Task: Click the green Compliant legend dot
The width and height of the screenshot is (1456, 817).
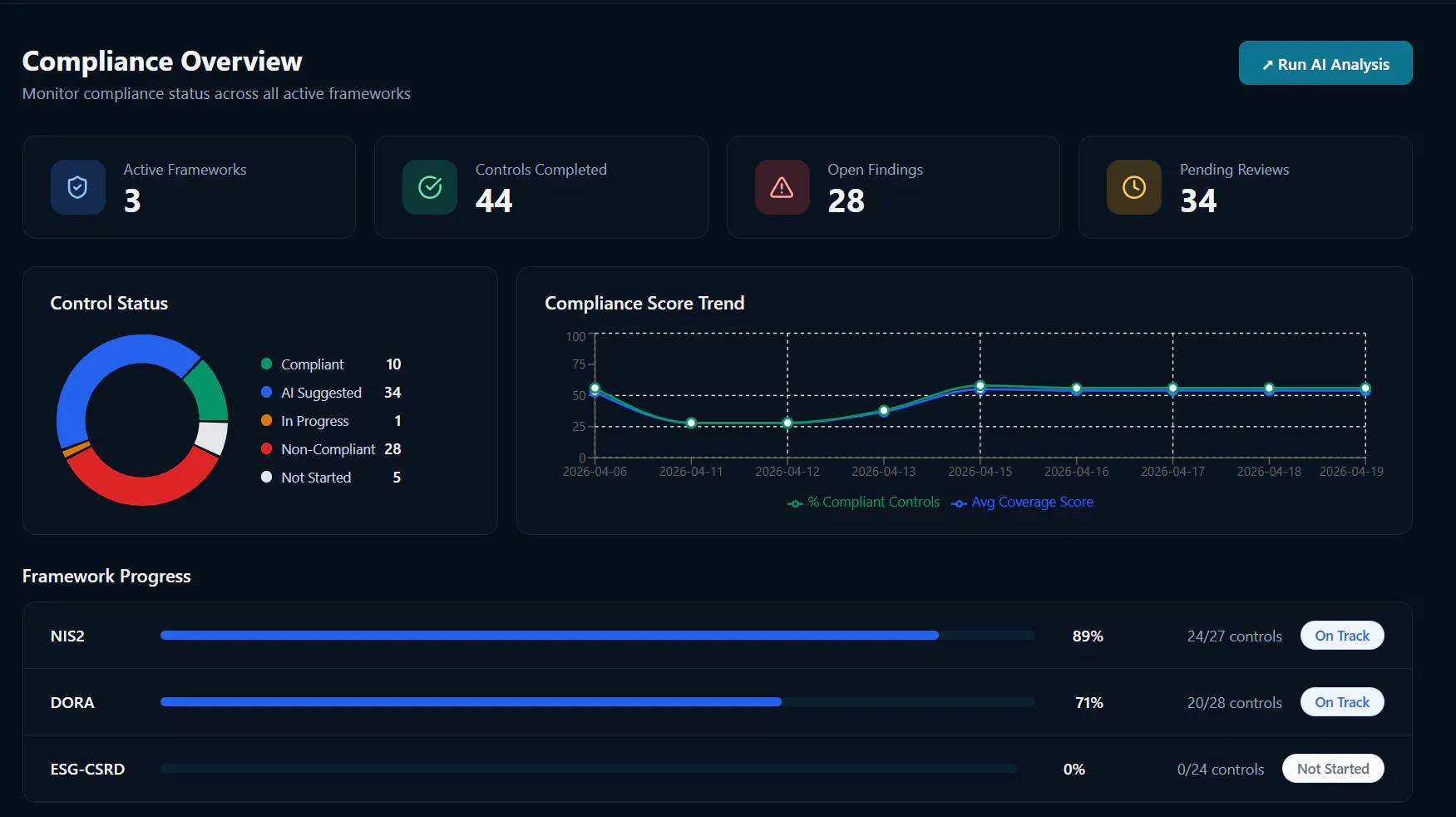Action: point(266,364)
